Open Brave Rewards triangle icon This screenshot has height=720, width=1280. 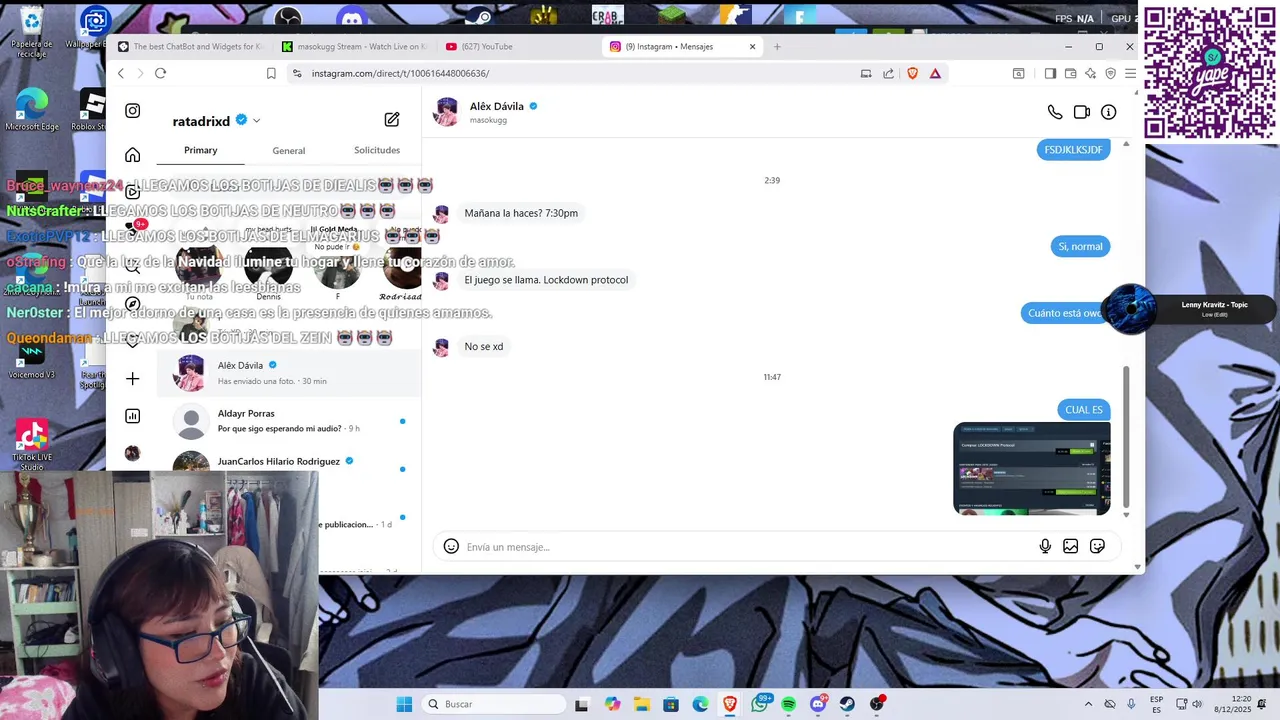point(935,73)
